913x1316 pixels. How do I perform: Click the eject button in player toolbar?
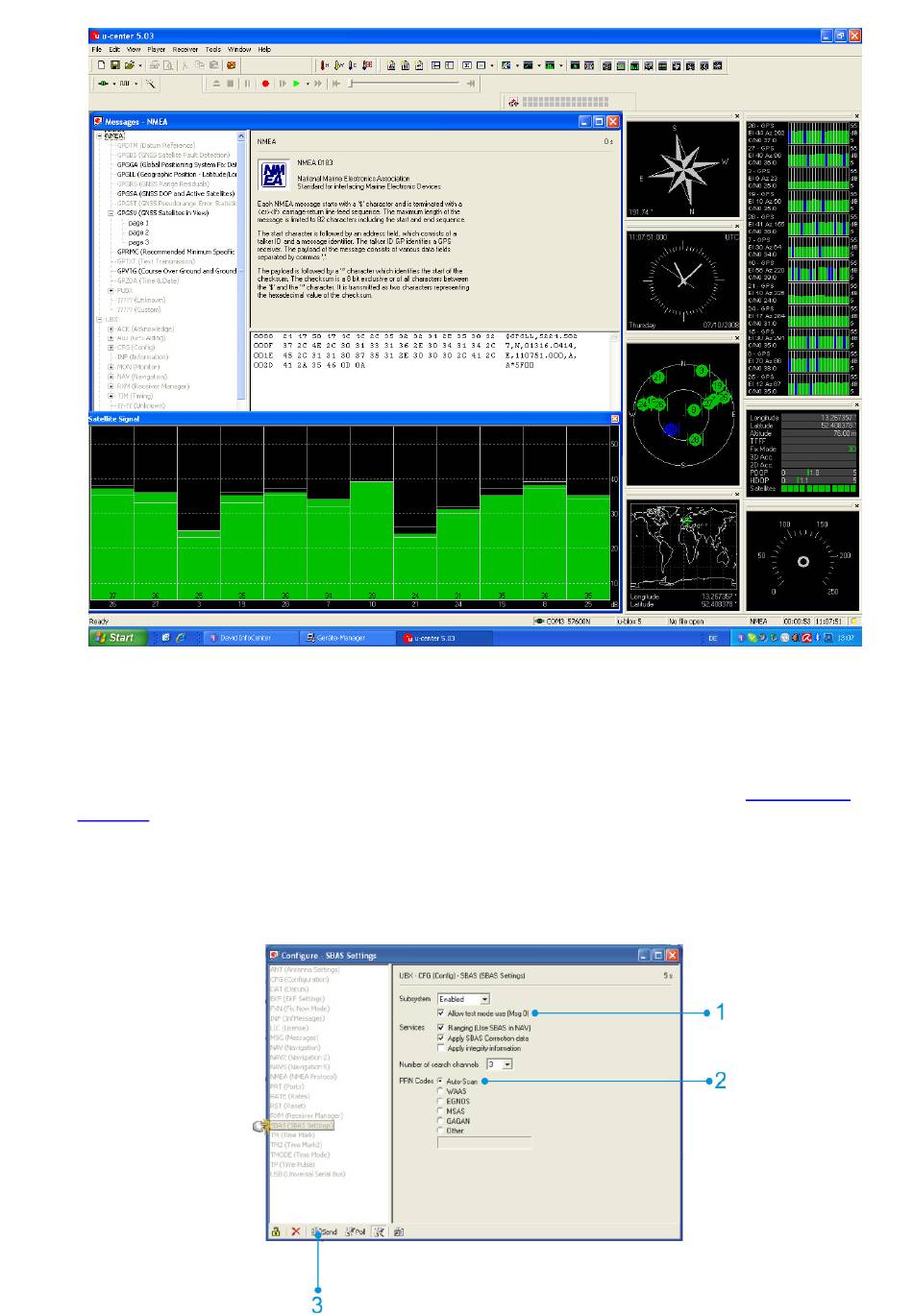(217, 84)
